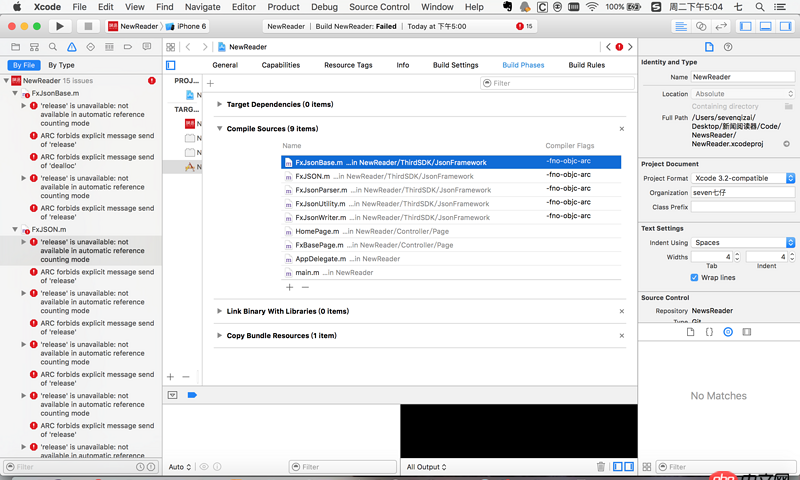Open the Product menu
This screenshot has width=800, height=480.
tap(283, 7)
